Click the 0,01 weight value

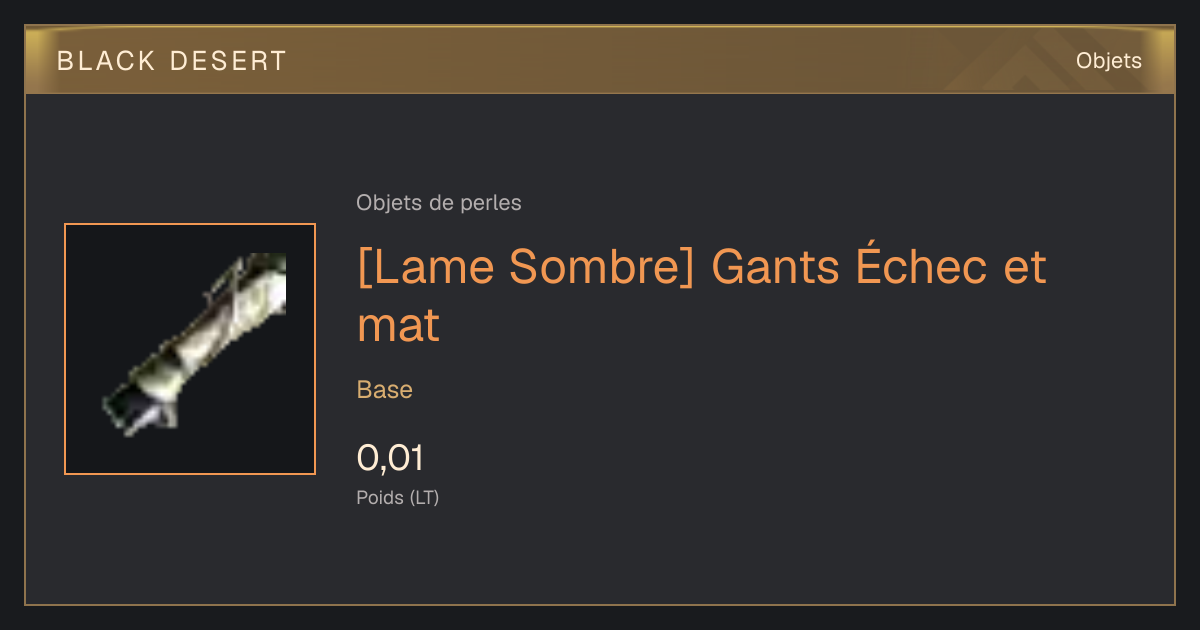tap(390, 458)
